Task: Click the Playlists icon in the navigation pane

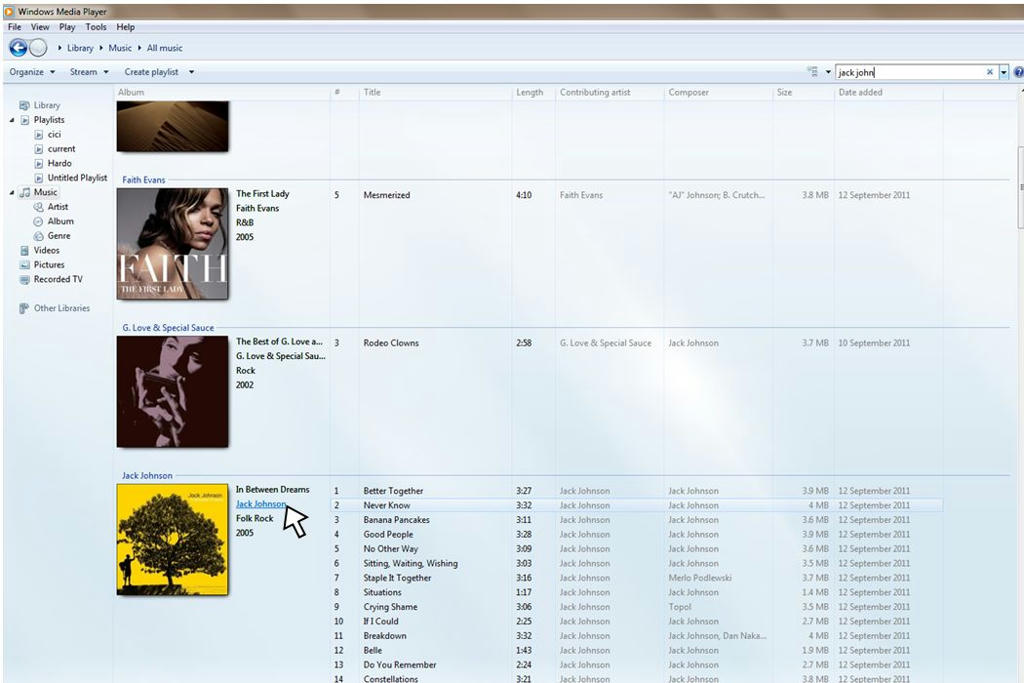Action: coord(25,119)
